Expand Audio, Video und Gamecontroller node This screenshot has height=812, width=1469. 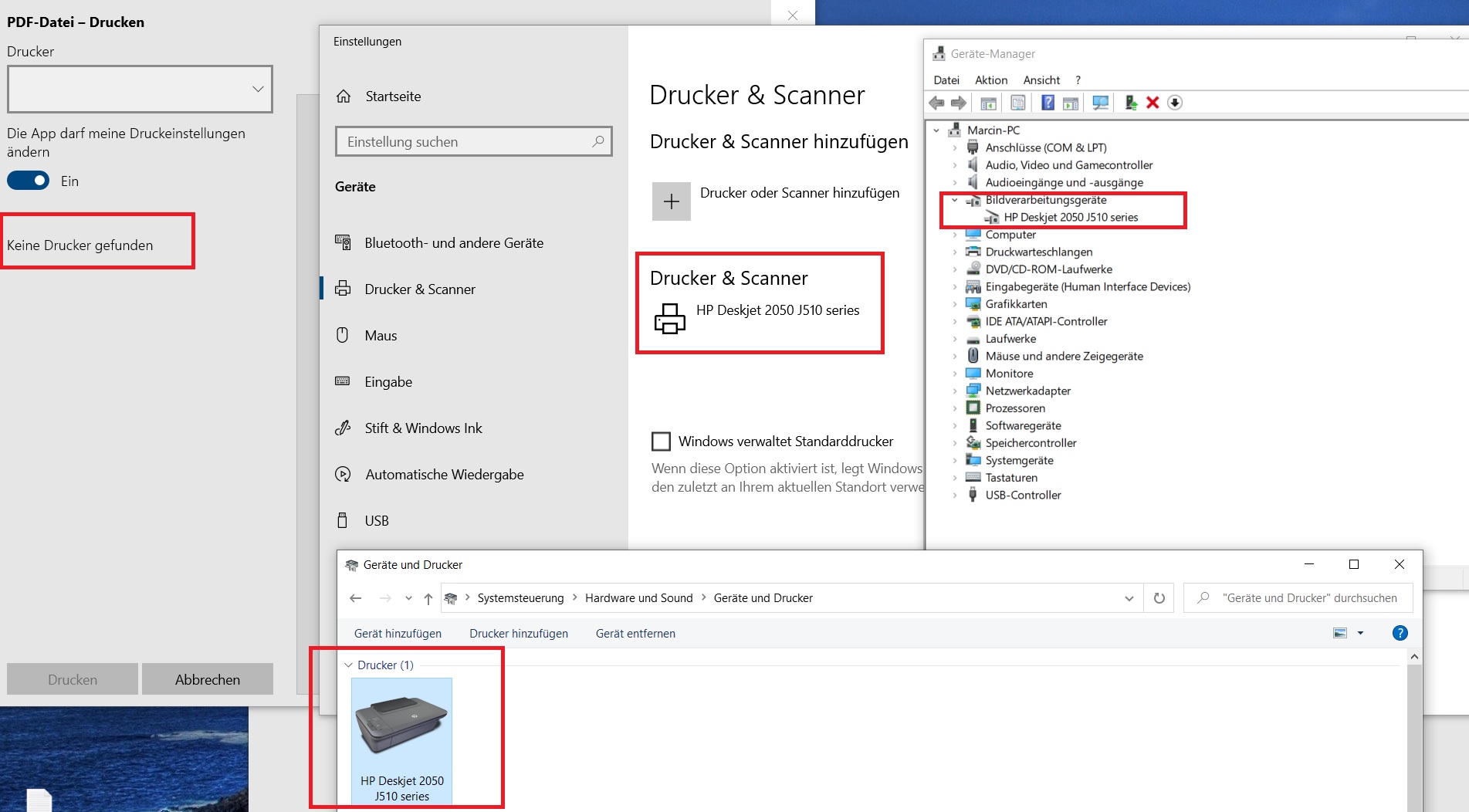click(x=955, y=165)
